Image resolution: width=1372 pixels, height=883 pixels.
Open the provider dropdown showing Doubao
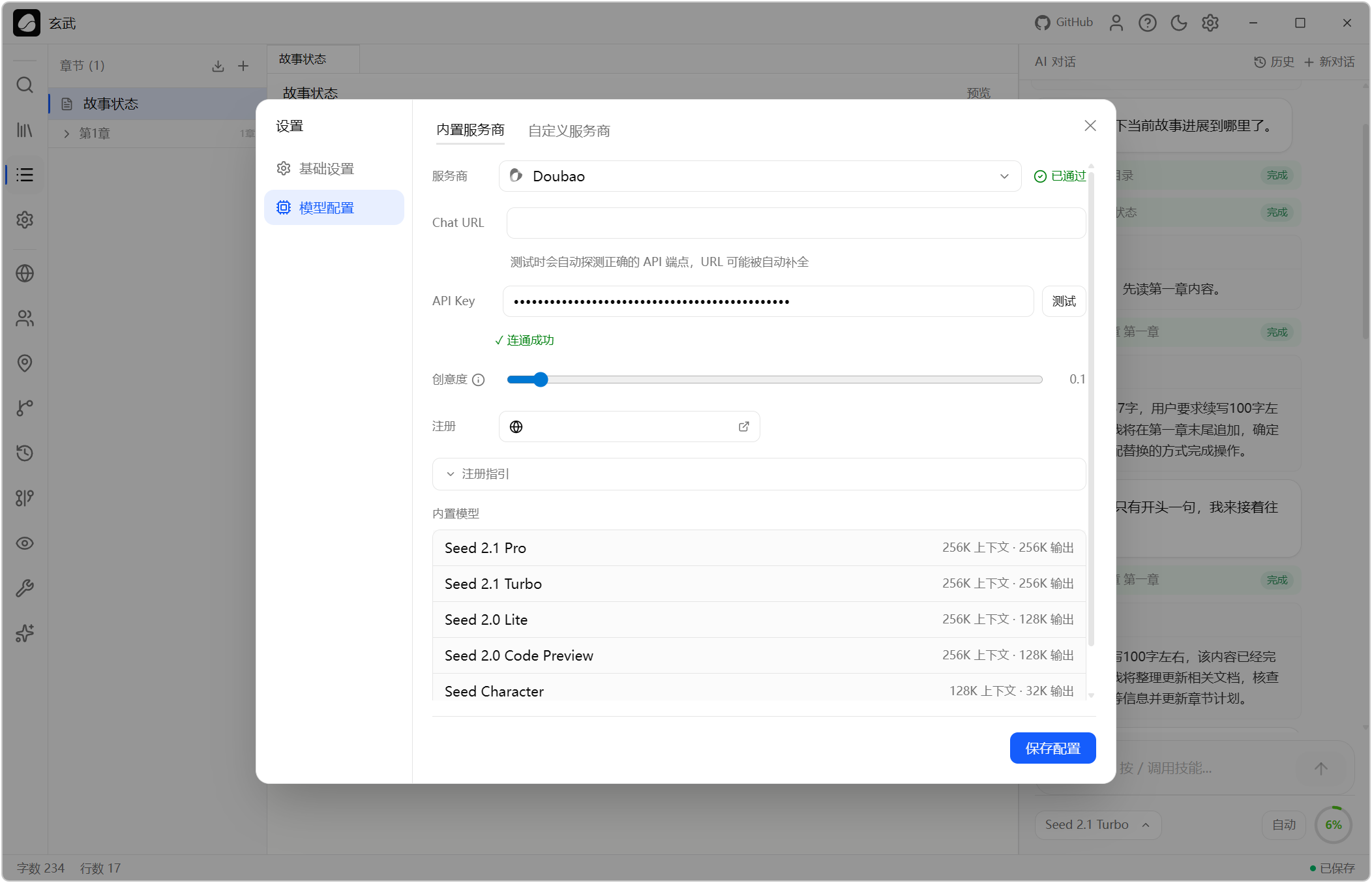760,176
